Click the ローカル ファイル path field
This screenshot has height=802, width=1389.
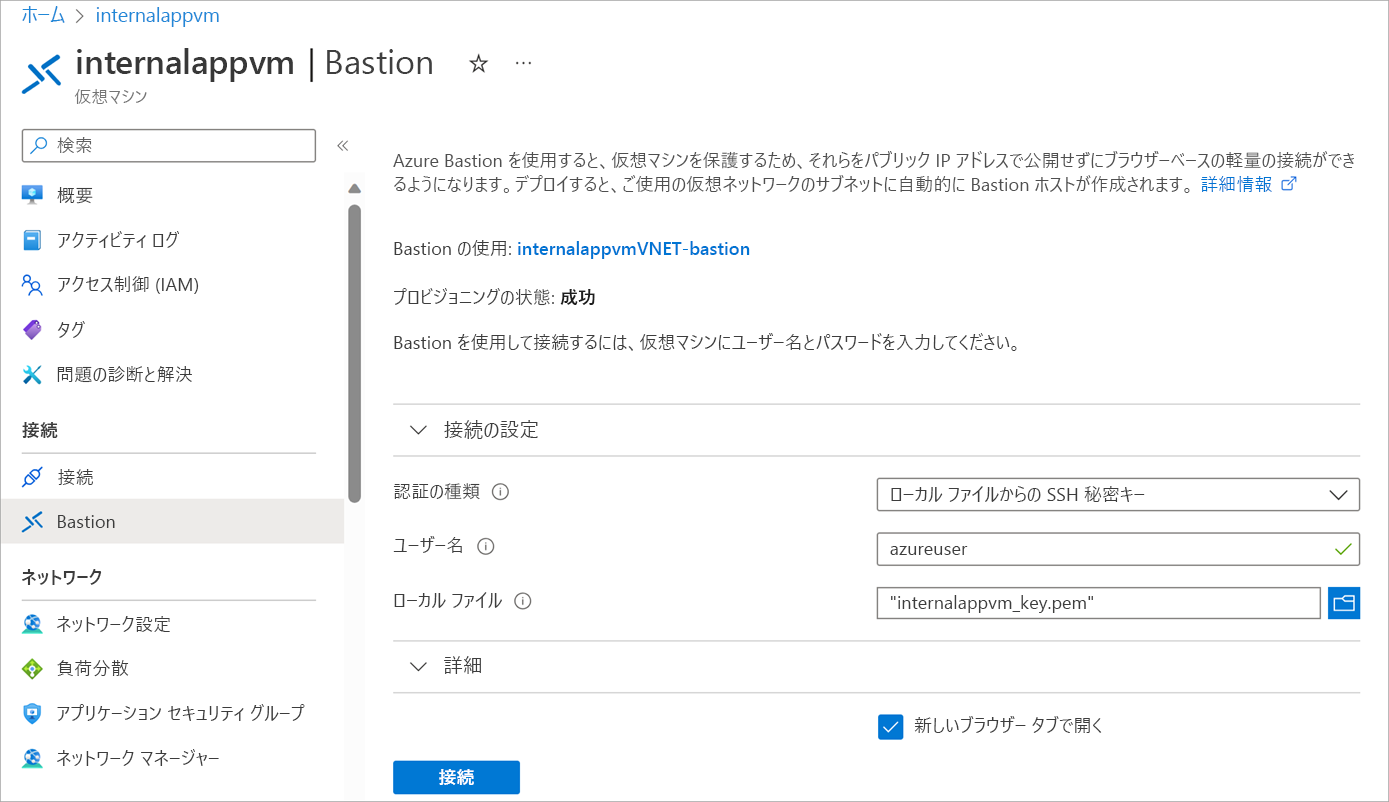click(x=1099, y=603)
